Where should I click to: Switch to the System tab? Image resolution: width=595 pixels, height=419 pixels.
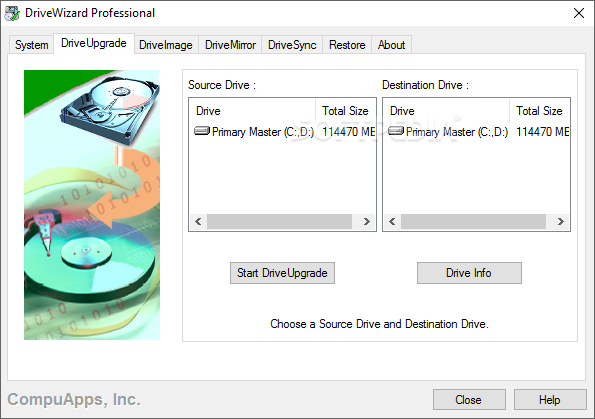[31, 45]
